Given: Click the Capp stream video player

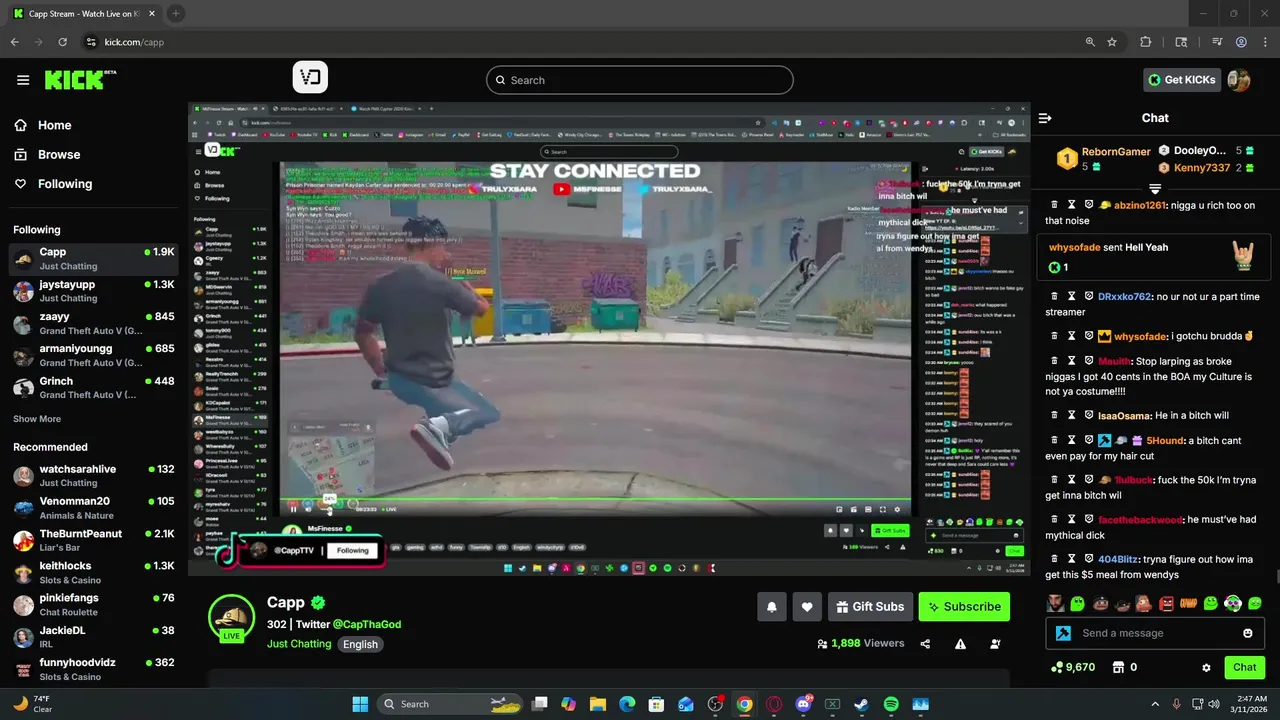Looking at the screenshot, I should tap(608, 338).
